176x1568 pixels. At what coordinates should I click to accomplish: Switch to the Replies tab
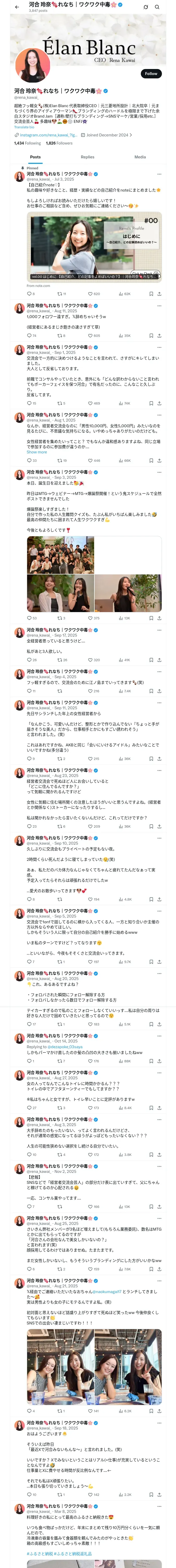(87, 157)
